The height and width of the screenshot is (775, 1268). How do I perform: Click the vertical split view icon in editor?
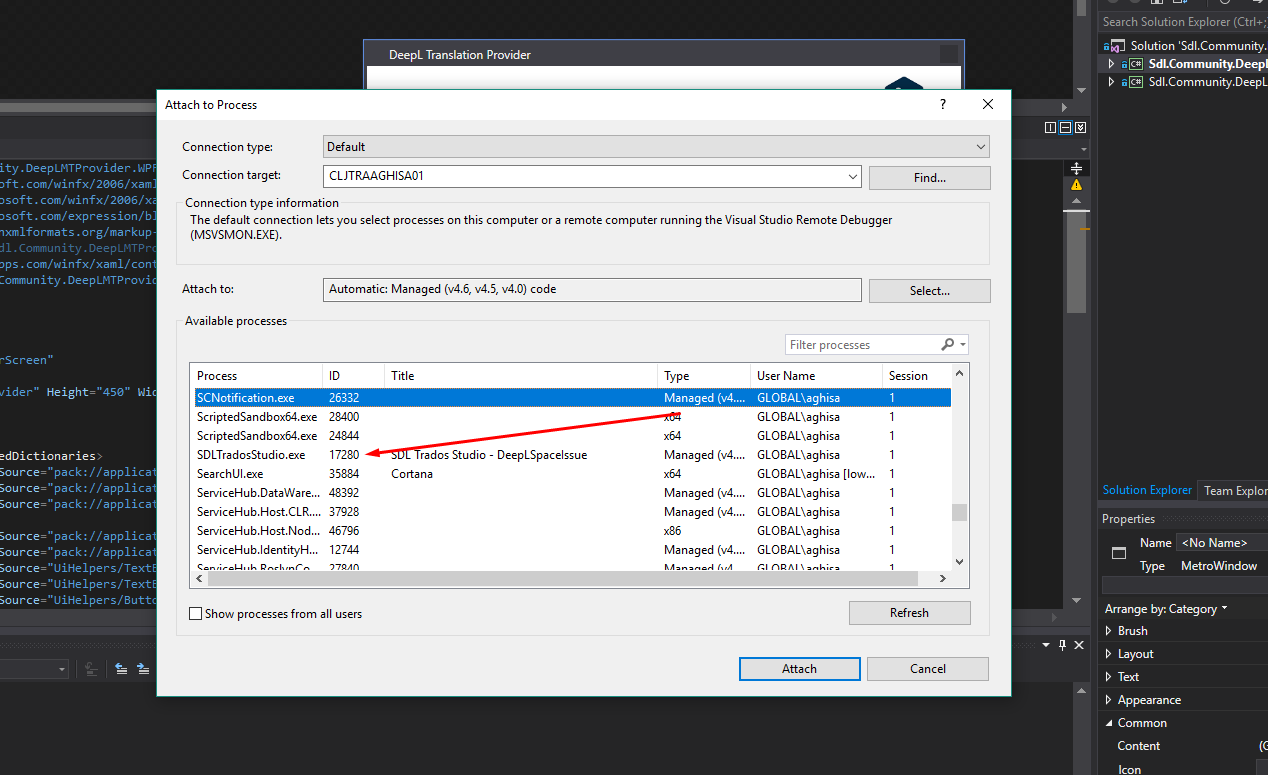(x=1050, y=127)
